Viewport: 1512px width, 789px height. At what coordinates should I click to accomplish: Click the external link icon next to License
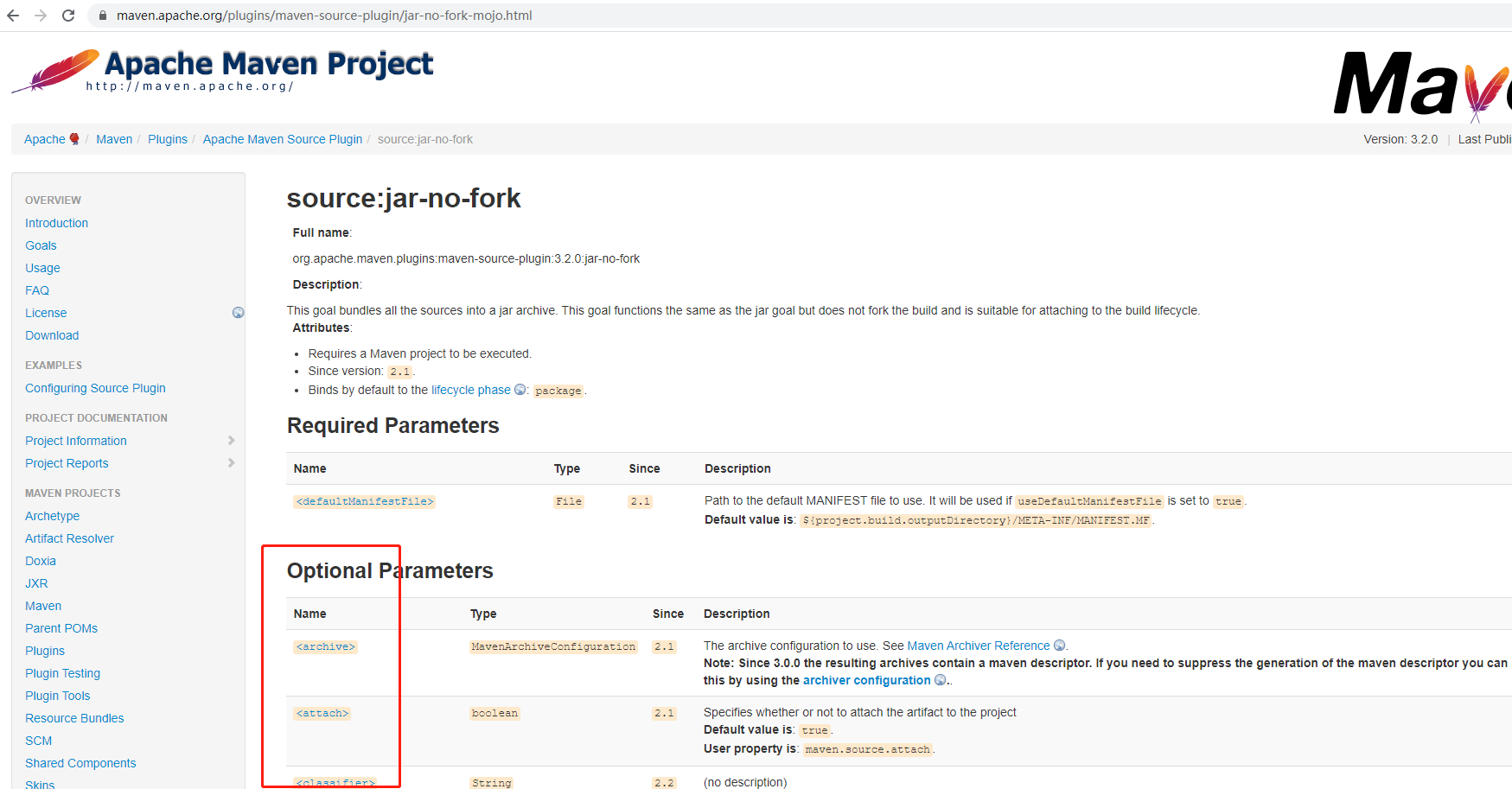coord(239,313)
